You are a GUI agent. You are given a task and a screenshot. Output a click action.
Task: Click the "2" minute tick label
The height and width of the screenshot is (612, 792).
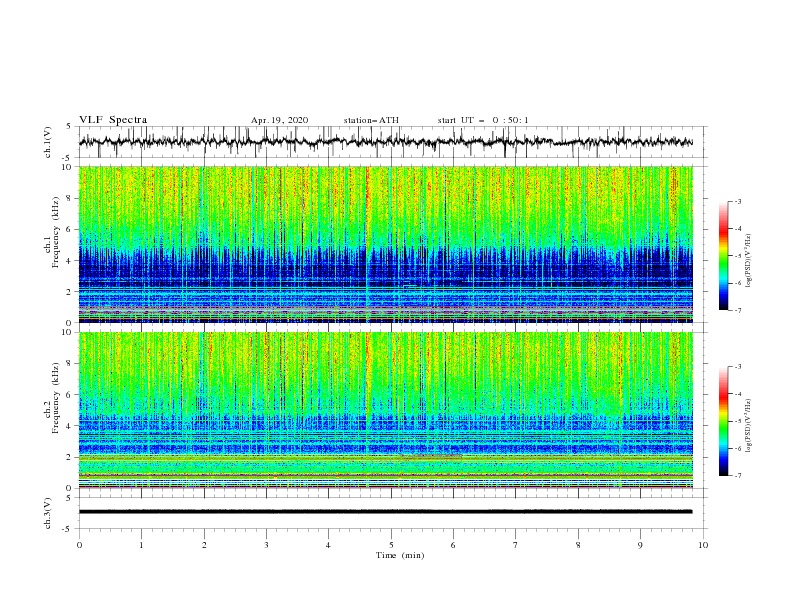point(204,545)
